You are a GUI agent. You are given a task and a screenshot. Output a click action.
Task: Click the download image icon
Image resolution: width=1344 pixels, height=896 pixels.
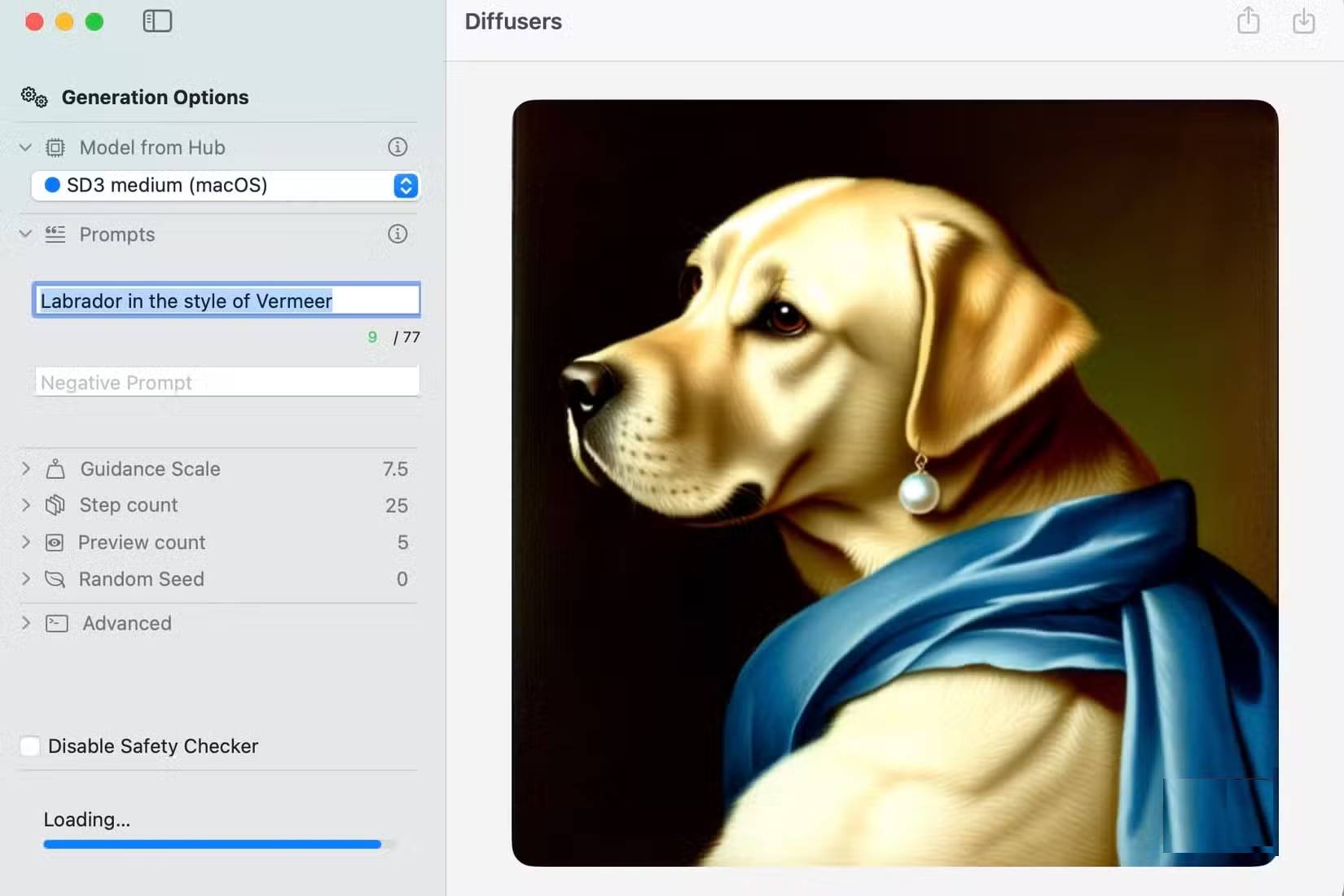click(x=1304, y=21)
